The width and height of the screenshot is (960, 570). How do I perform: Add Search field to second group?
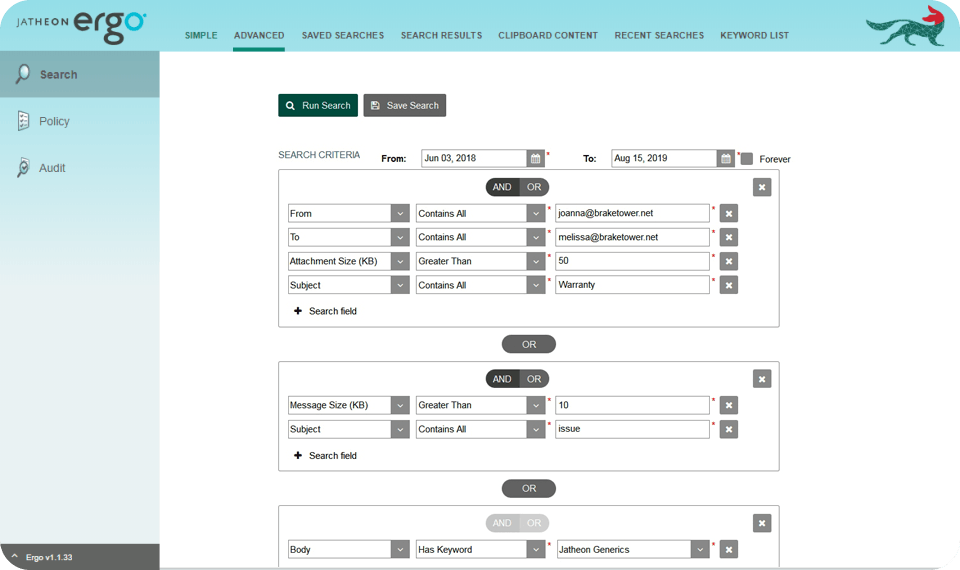325,456
